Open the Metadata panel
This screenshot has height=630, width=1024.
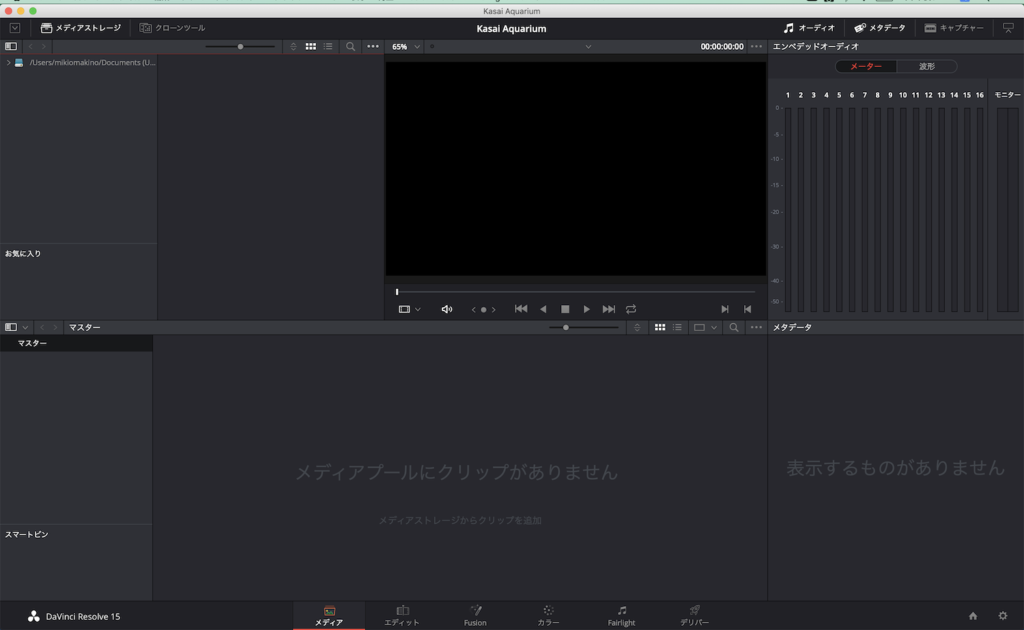pyautogui.click(x=876, y=28)
